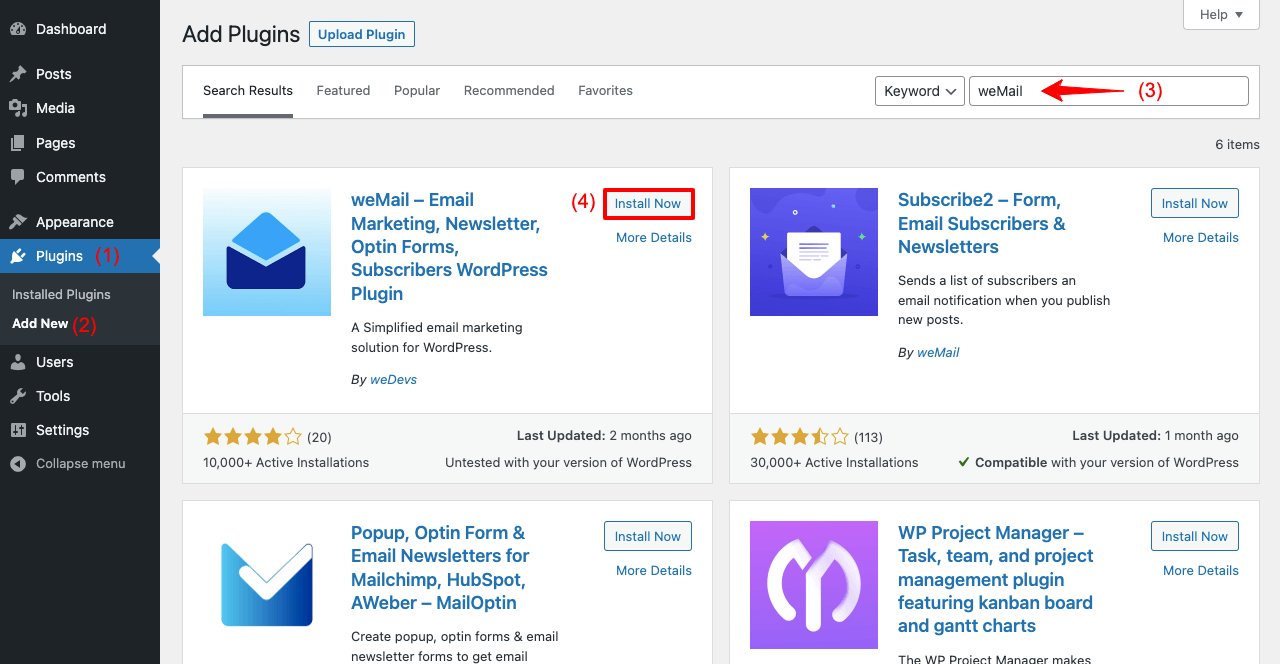Open the weMail plugin title link

(449, 247)
